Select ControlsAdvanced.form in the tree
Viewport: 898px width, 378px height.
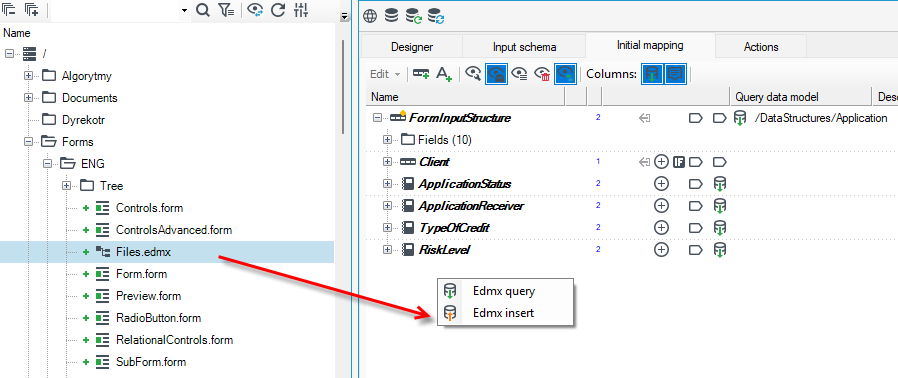174,230
